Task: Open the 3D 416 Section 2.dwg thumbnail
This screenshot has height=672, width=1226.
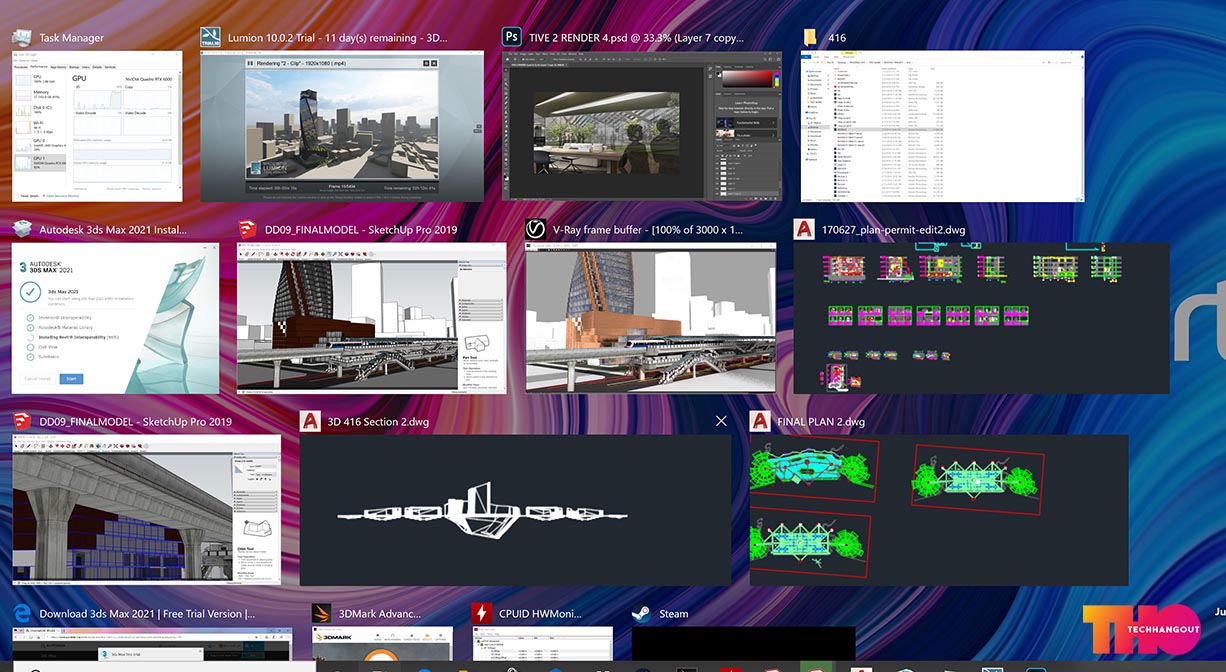Action: (x=516, y=510)
